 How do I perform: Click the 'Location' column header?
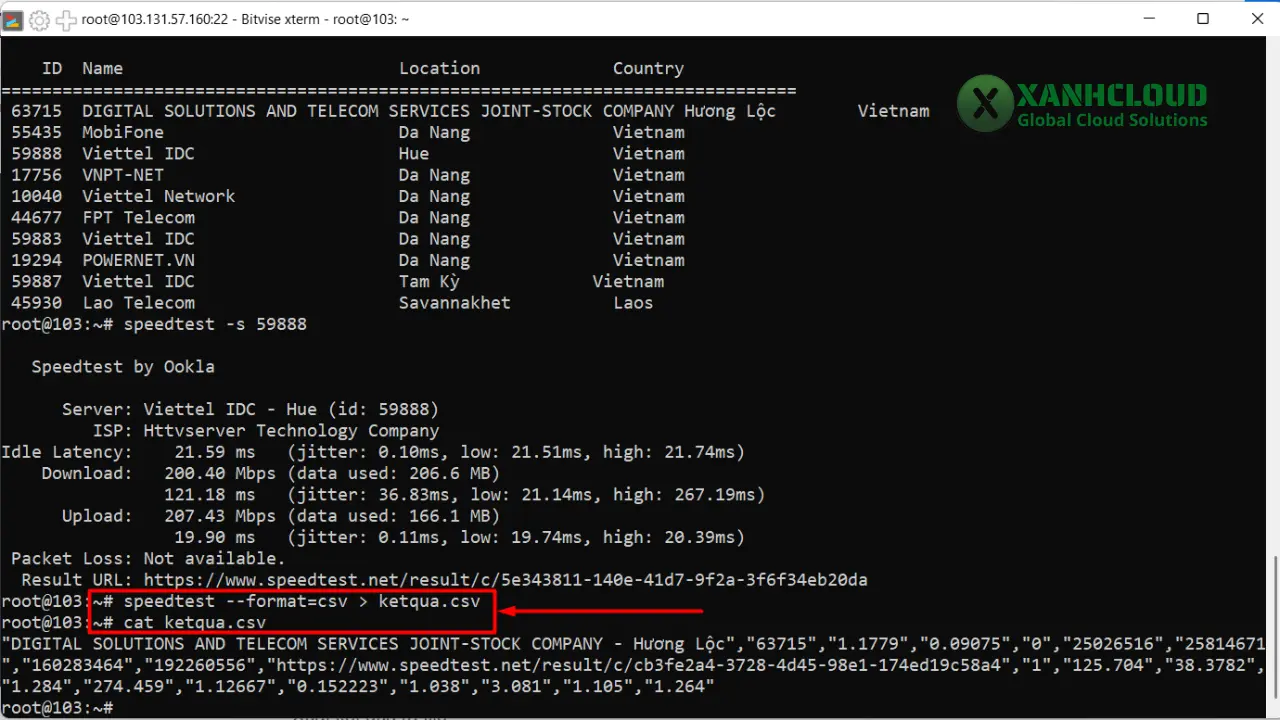(x=439, y=68)
